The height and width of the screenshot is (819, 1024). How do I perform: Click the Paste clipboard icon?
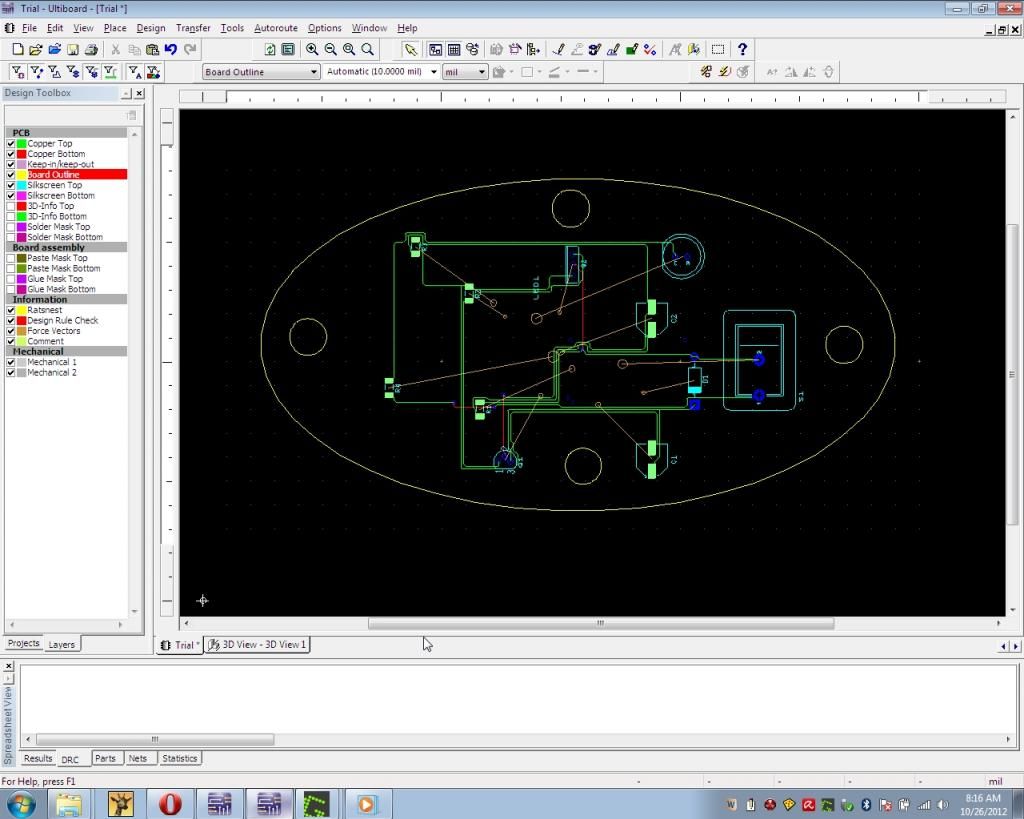click(x=152, y=49)
